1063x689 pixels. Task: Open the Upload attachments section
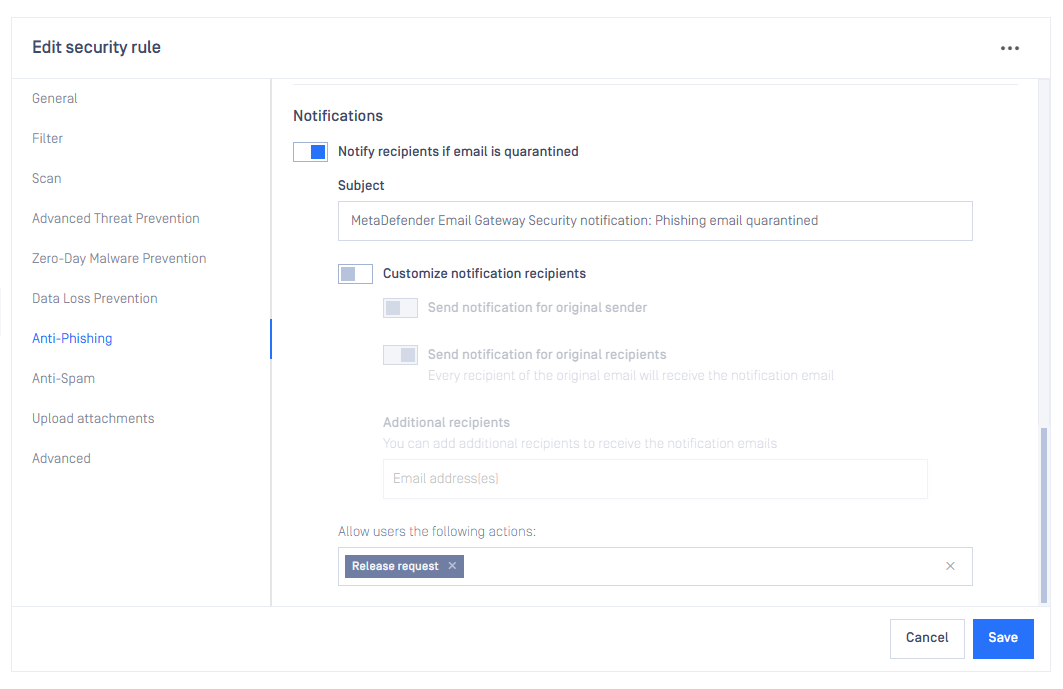click(94, 418)
